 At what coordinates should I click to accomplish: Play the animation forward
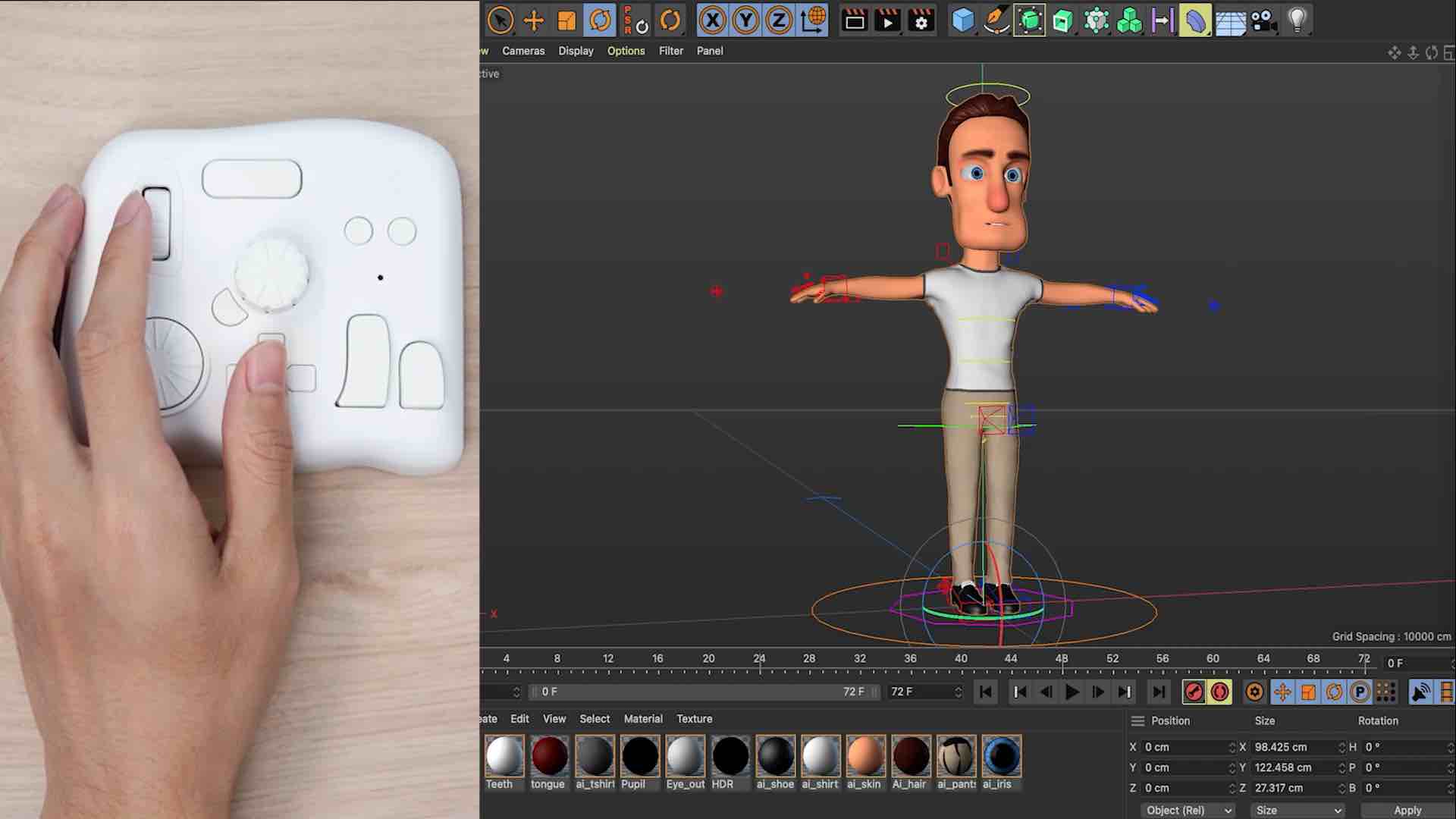pos(1072,692)
